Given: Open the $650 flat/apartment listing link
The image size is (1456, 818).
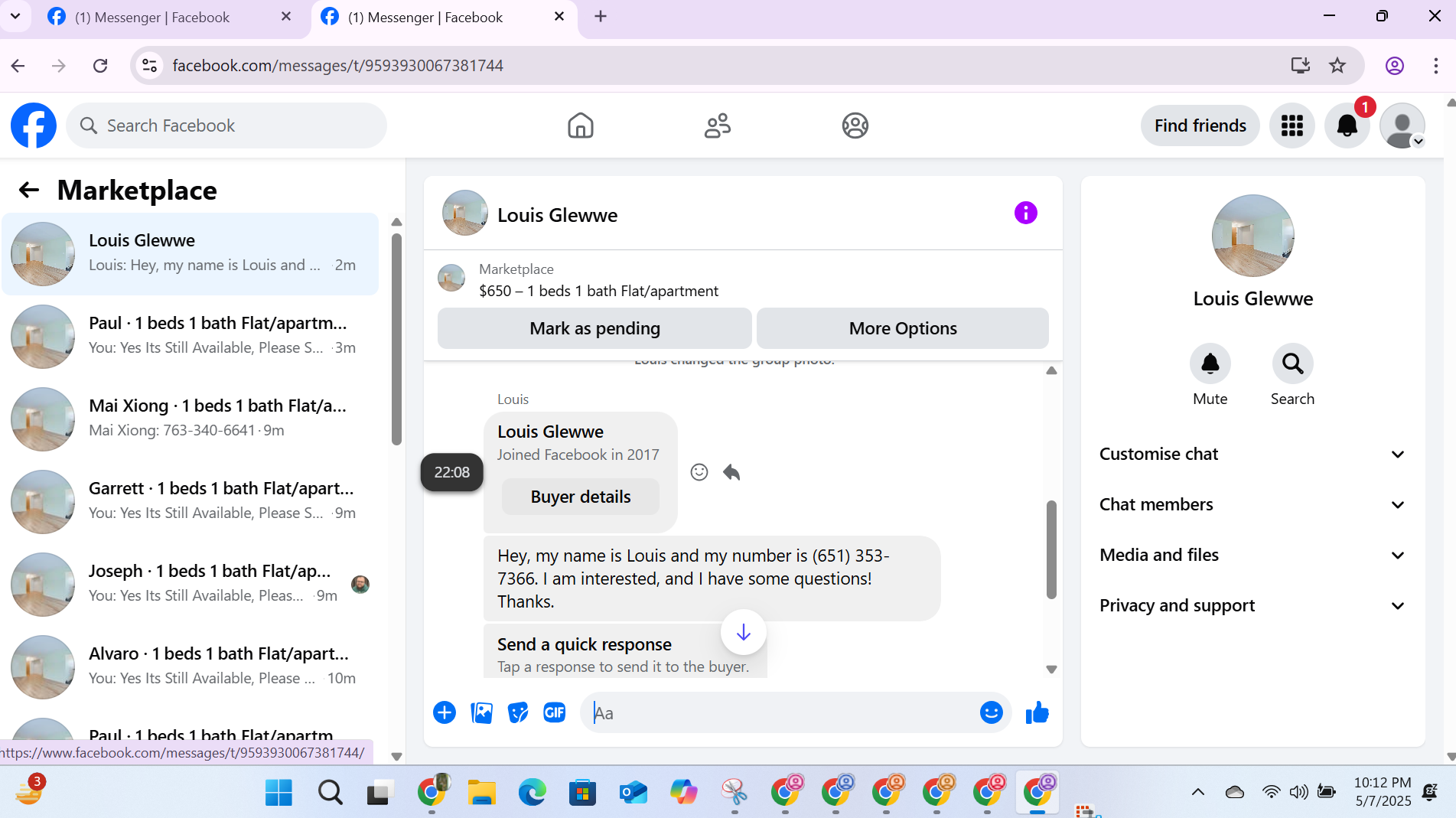Looking at the screenshot, I should 599,291.
